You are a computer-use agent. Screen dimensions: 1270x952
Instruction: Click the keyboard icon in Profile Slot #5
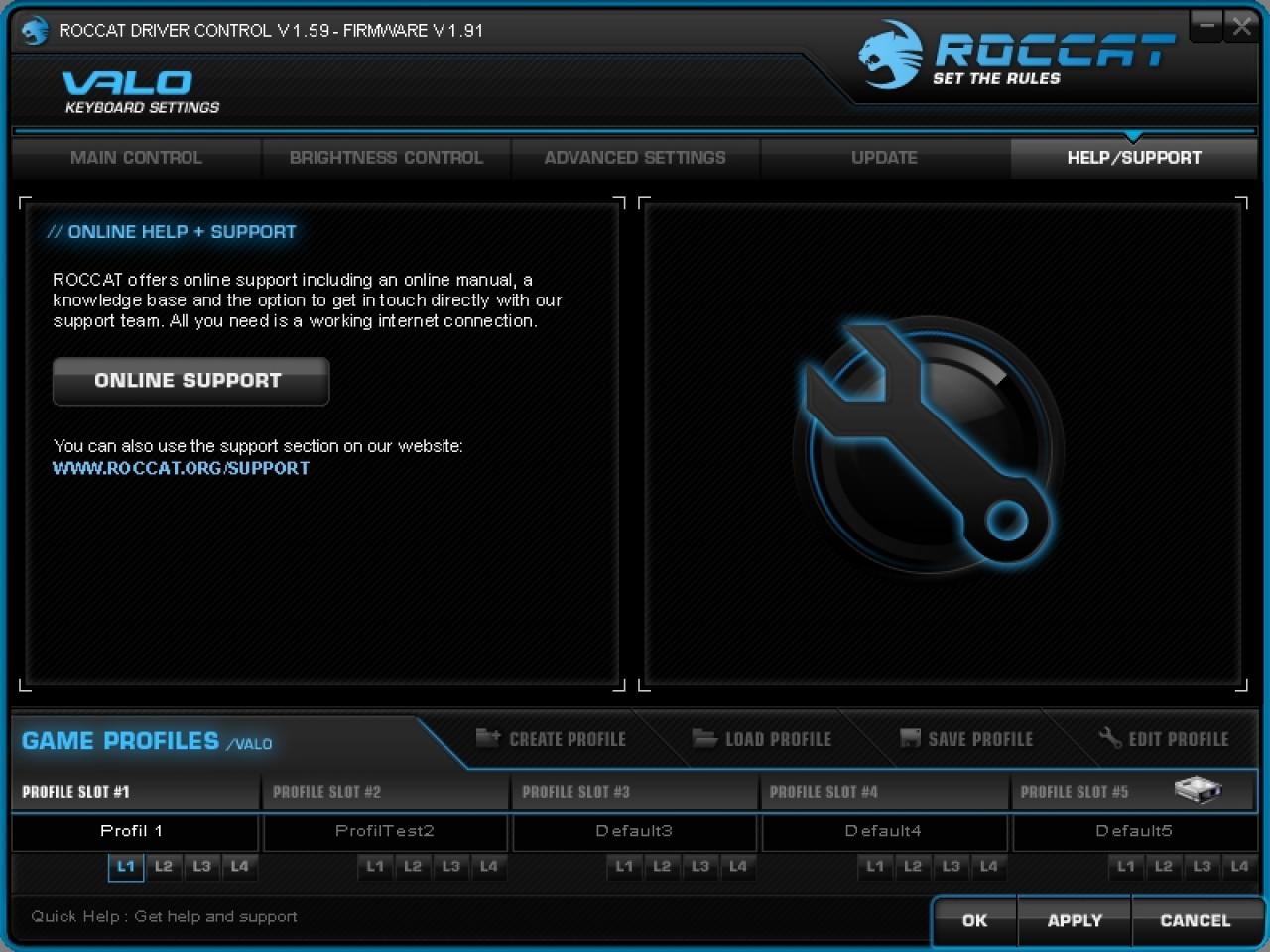click(x=1198, y=790)
